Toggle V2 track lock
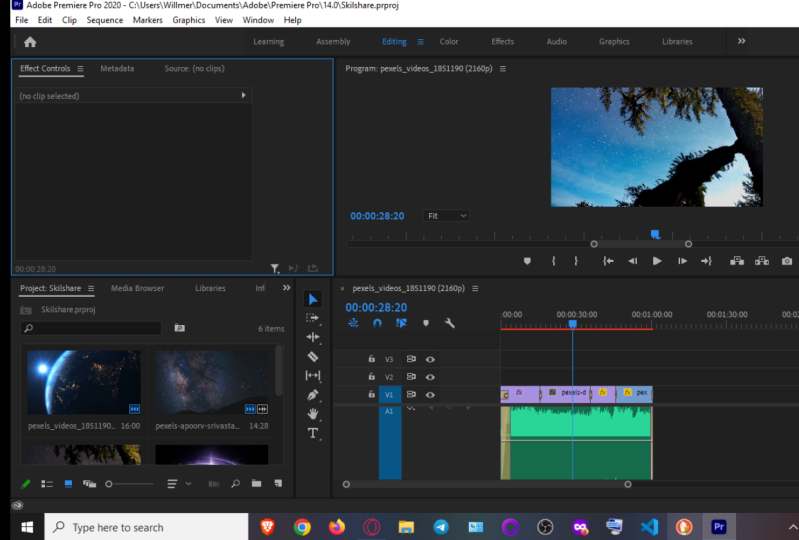 [x=371, y=377]
